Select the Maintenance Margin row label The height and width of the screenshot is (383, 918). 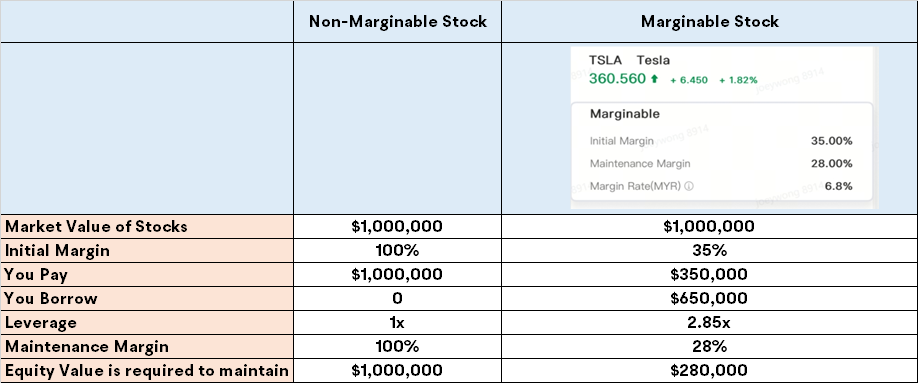pos(87,347)
